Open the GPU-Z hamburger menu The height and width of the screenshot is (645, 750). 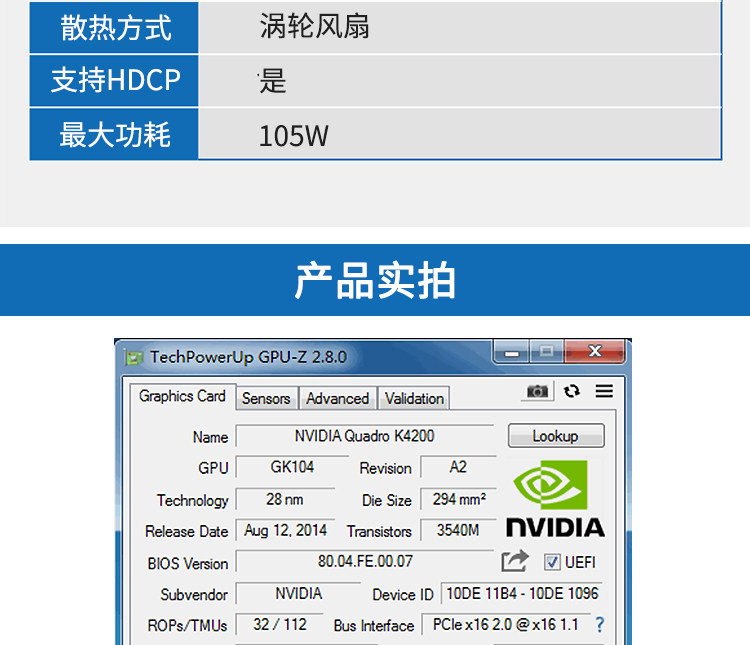pyautogui.click(x=604, y=391)
